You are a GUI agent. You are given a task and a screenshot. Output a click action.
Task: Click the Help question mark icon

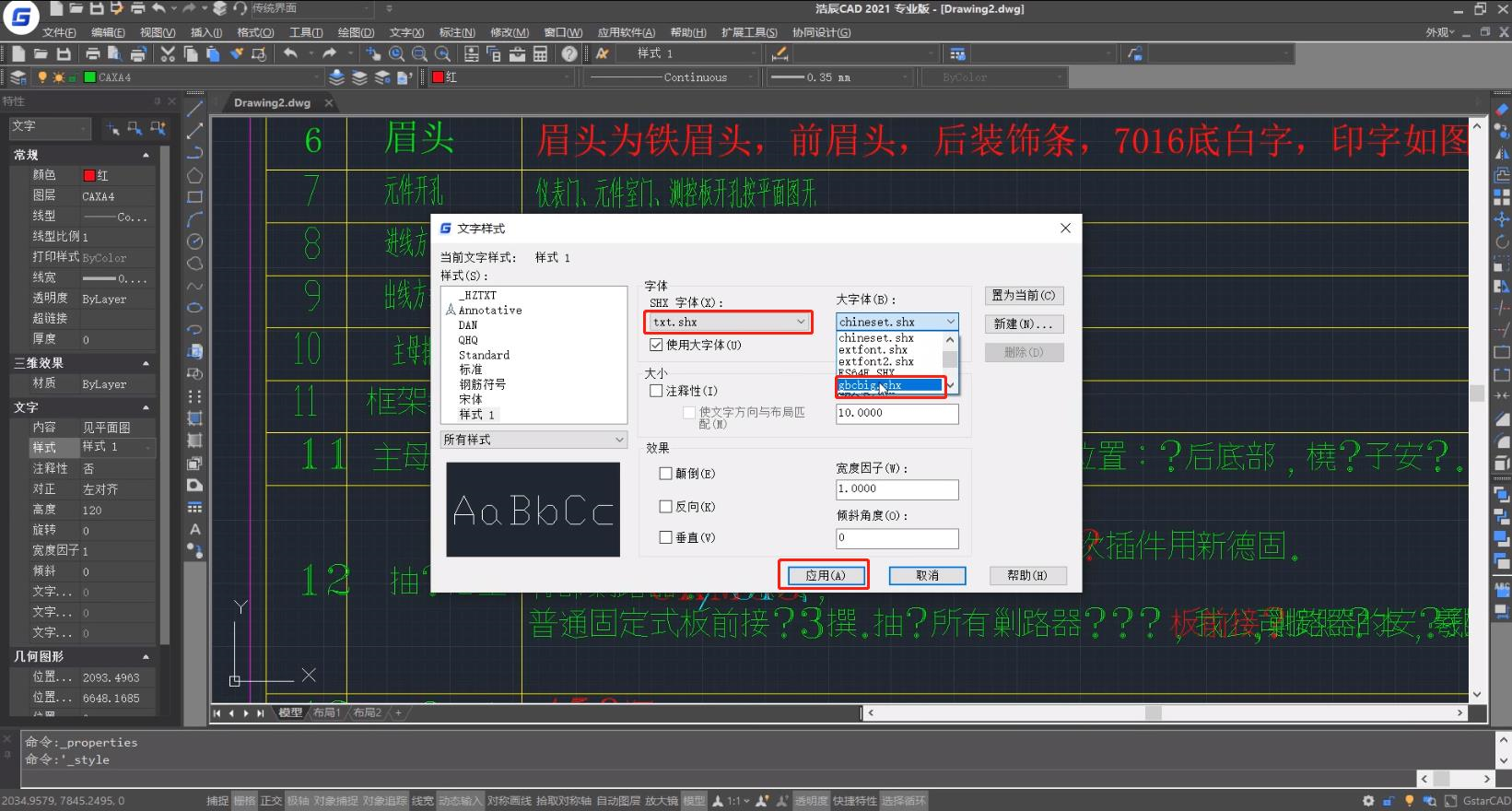[569, 53]
